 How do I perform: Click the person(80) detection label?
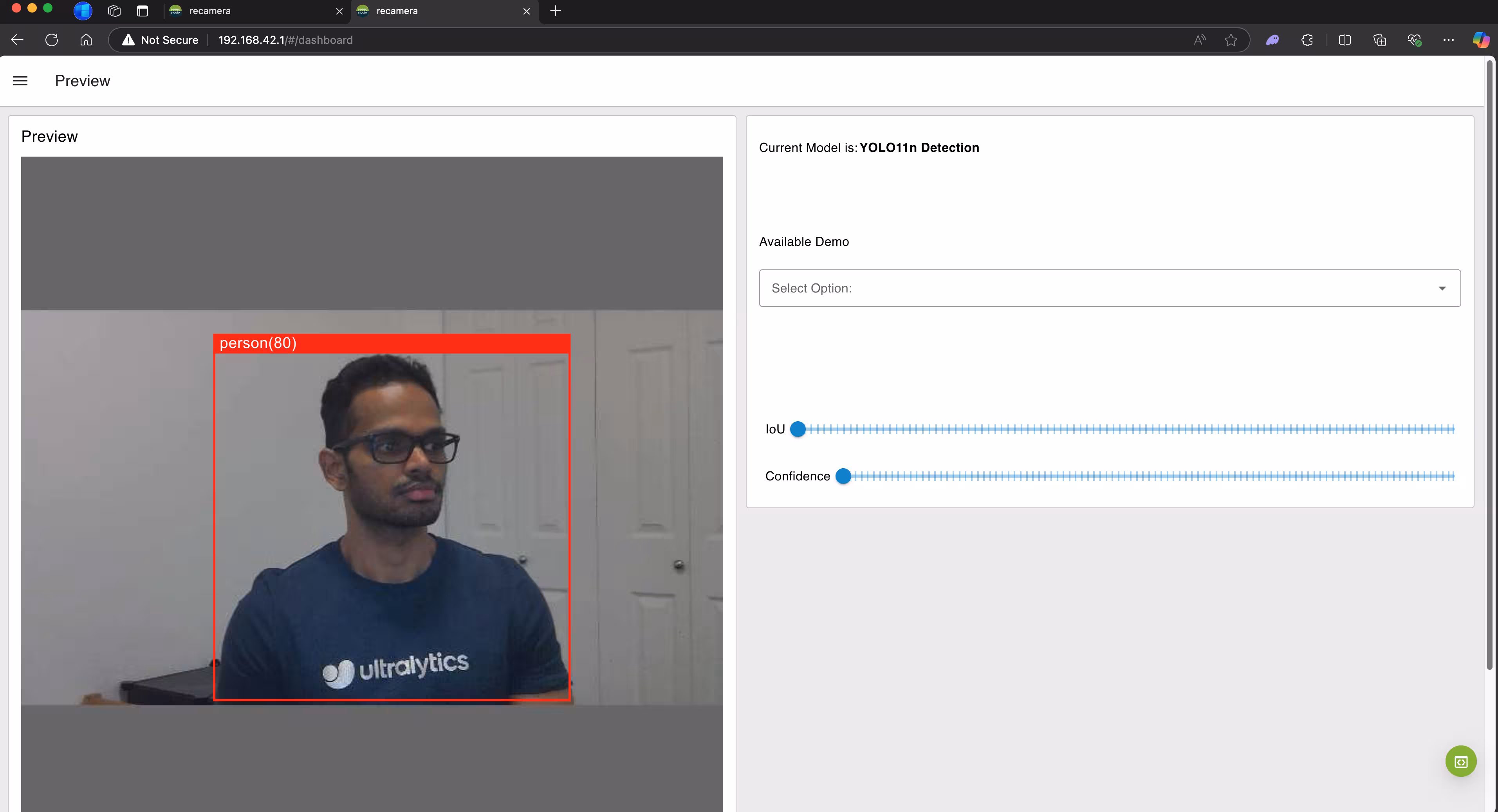[x=258, y=343]
